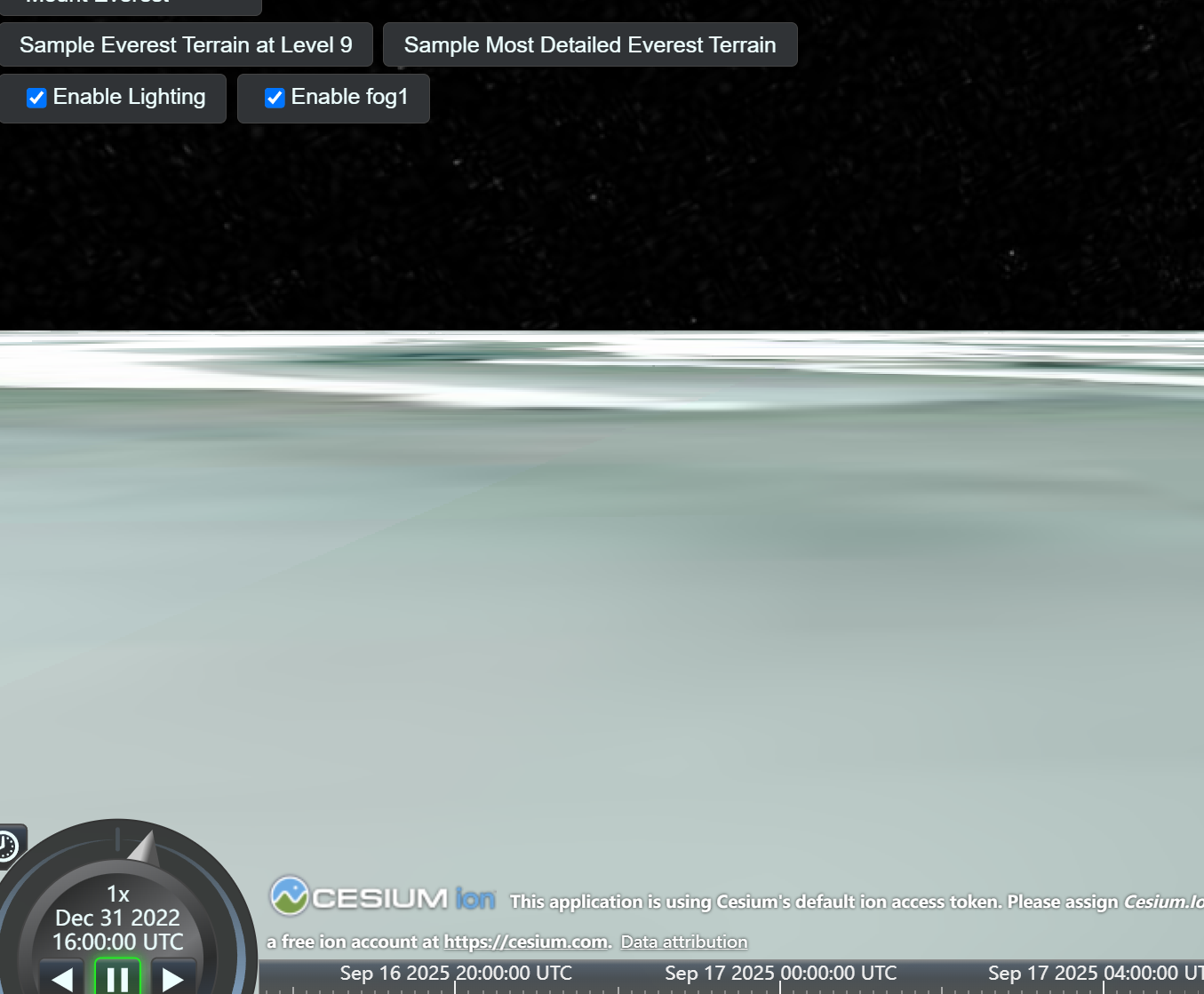Open the Cesium ion logo link
The height and width of the screenshot is (994, 1204).
coord(383,897)
